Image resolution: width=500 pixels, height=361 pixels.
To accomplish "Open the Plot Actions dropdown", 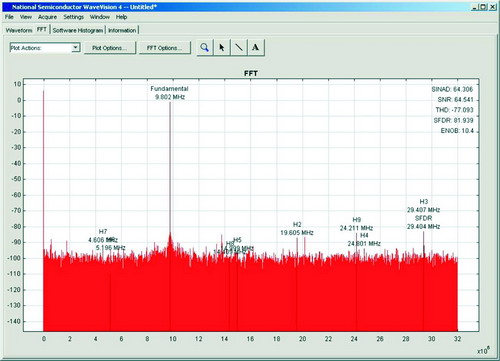I will point(45,48).
